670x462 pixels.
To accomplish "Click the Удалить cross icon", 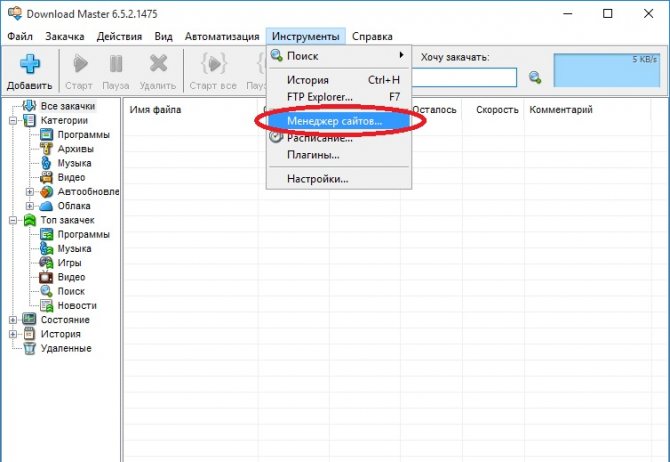I will click(x=158, y=64).
